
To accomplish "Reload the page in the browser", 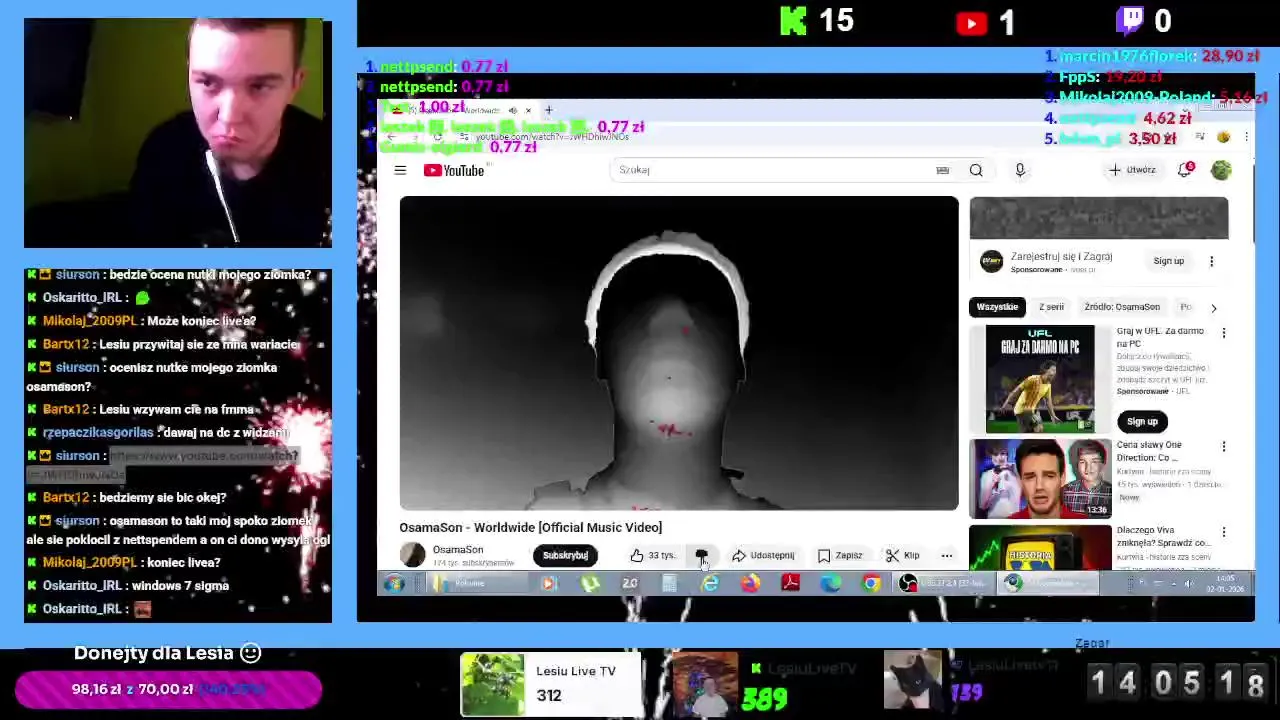I will [x=437, y=137].
